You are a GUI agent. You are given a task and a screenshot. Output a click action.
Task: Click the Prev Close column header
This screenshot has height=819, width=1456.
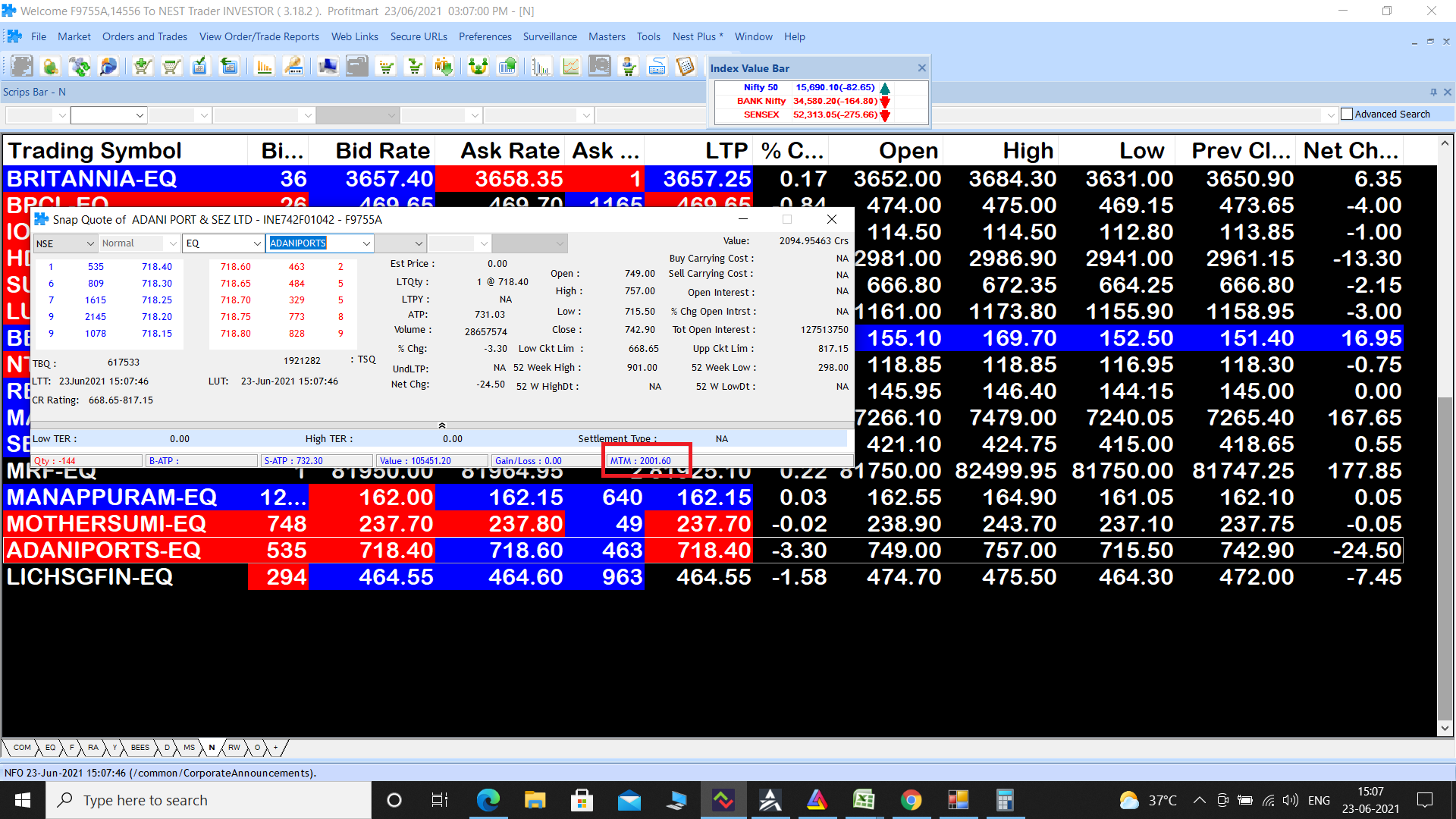click(x=1235, y=151)
